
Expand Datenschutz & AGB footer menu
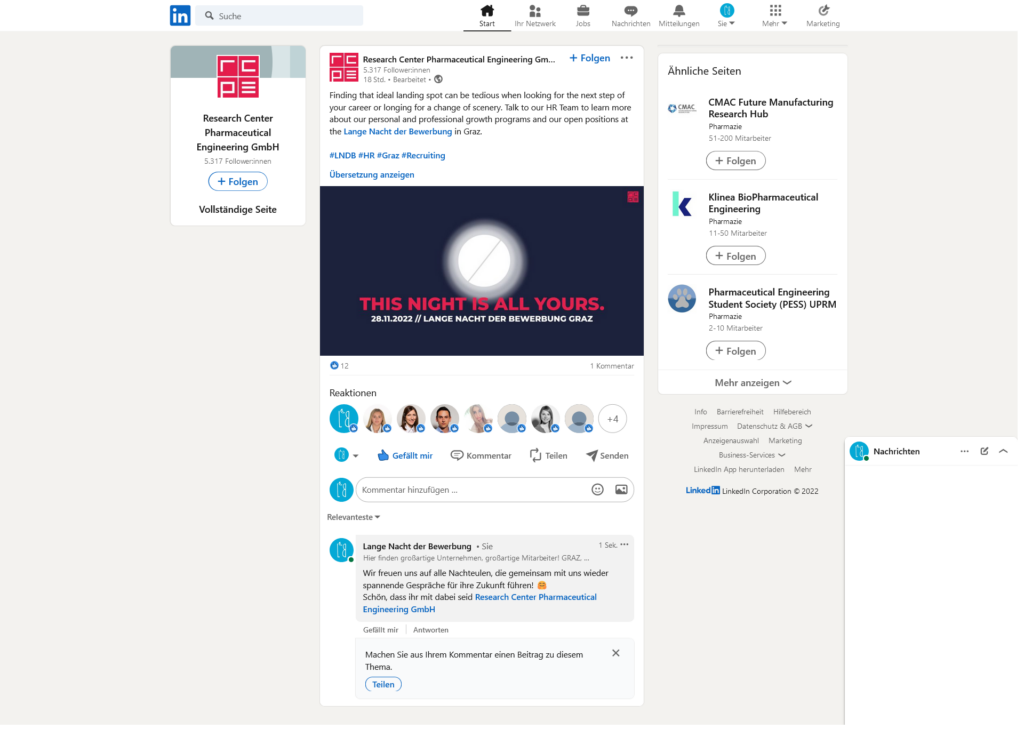775,427
